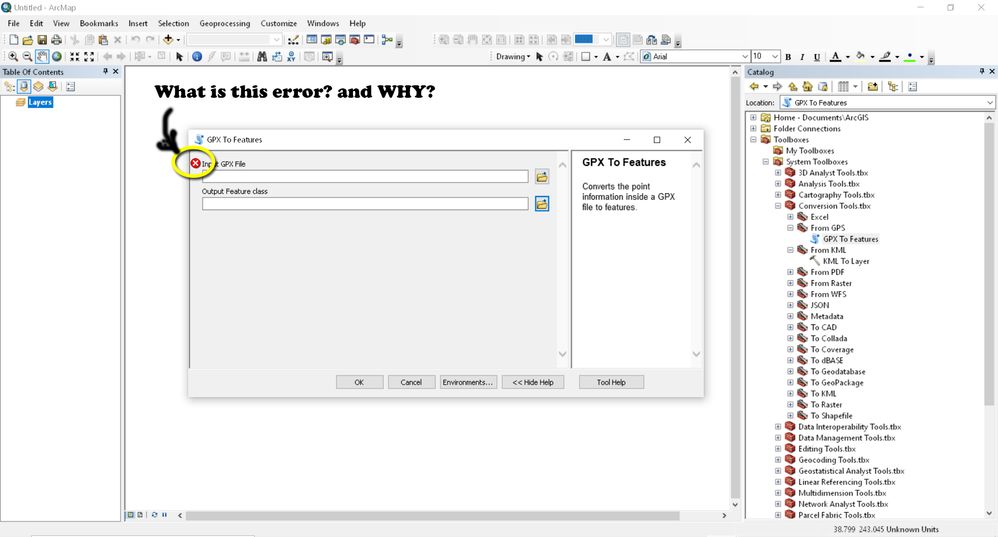Click the Hide Help button

pyautogui.click(x=533, y=382)
